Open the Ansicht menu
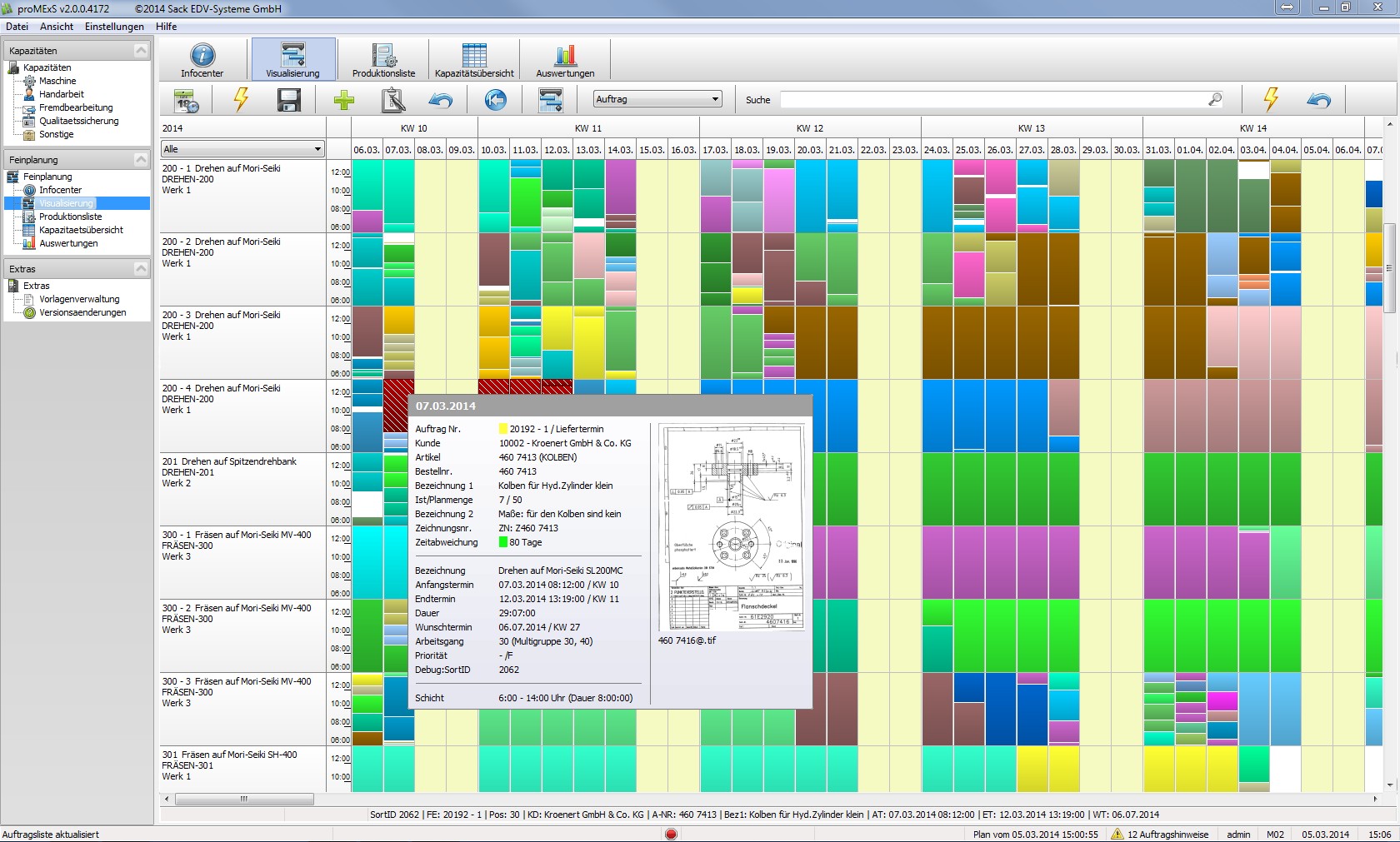The height and width of the screenshot is (842, 1400). click(x=57, y=27)
